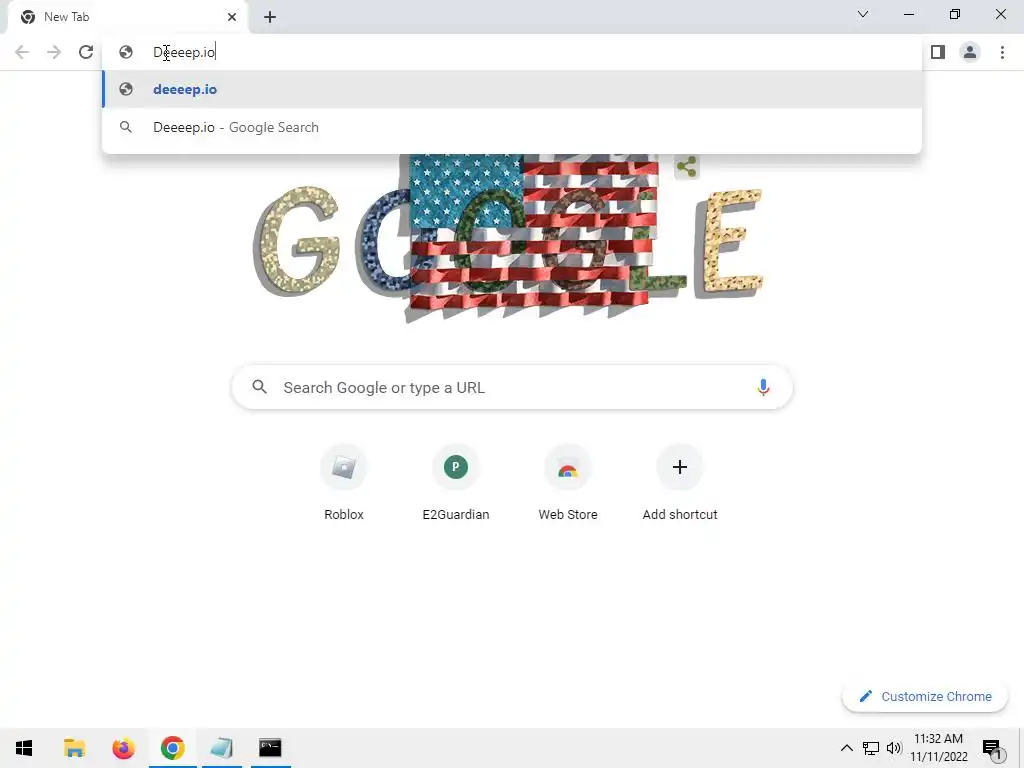Click the magnifier icon in search box

259,387
